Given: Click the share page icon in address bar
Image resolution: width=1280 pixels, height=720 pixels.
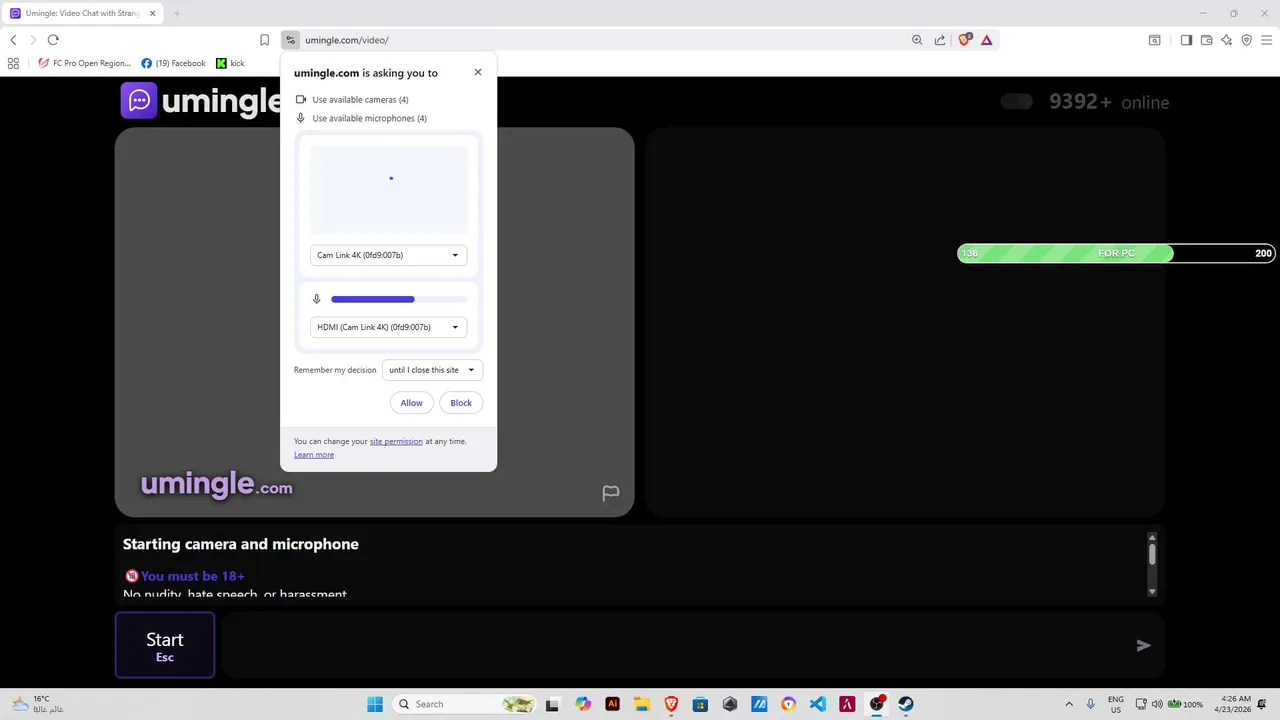Looking at the screenshot, I should (940, 40).
